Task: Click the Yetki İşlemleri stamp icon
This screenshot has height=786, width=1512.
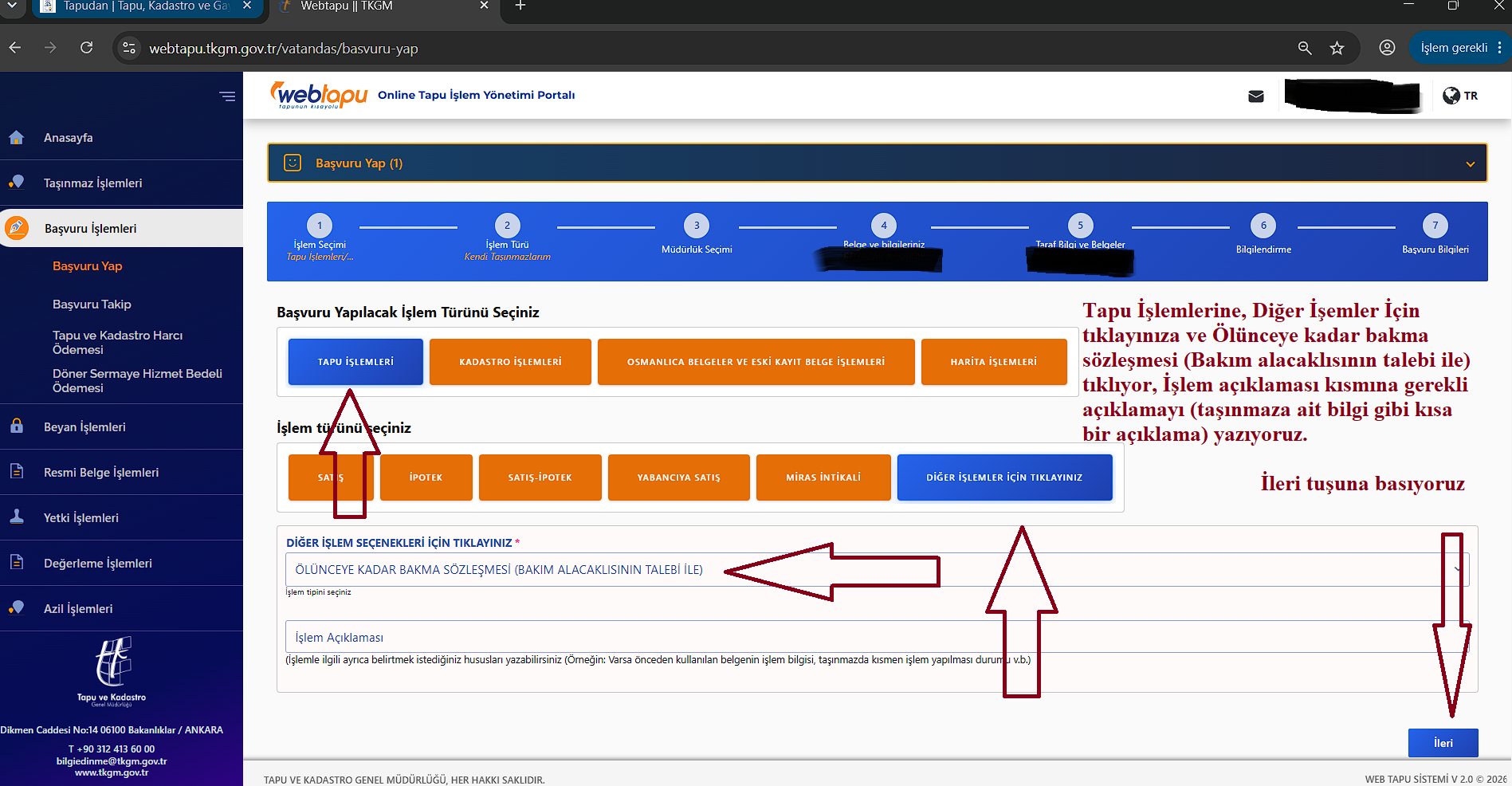Action: click(16, 517)
